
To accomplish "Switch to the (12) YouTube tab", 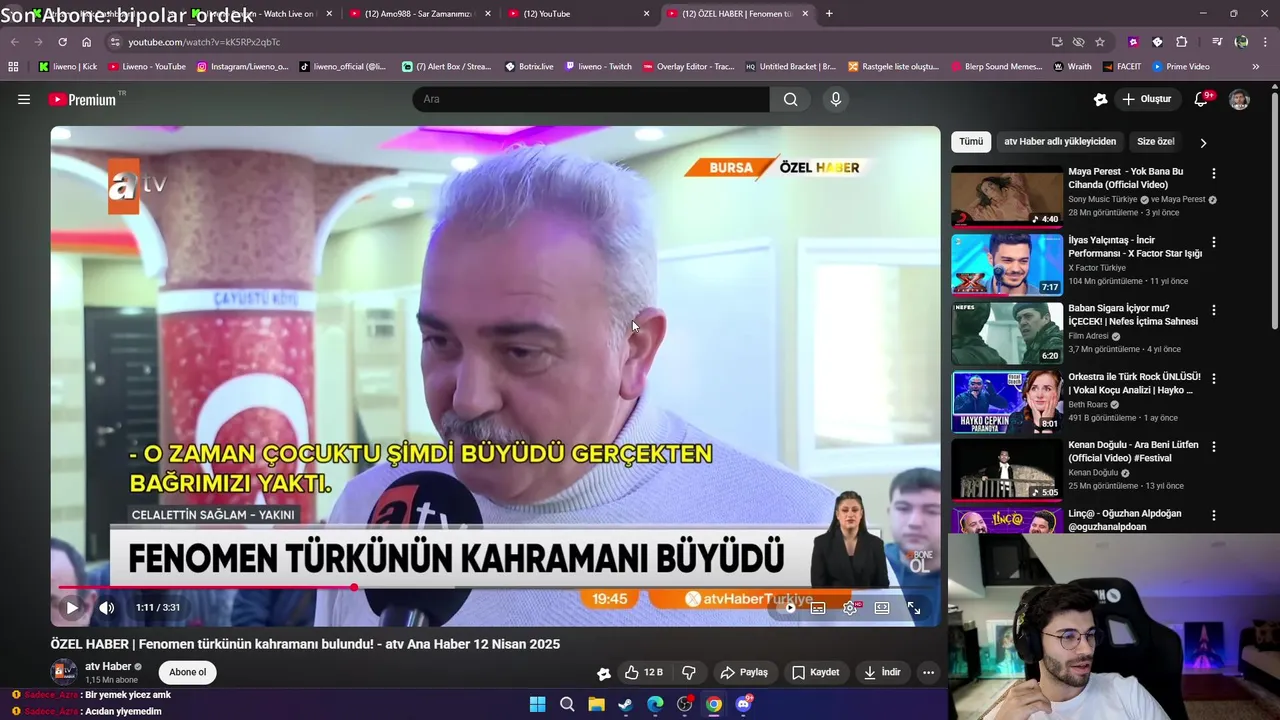I will pyautogui.click(x=577, y=14).
